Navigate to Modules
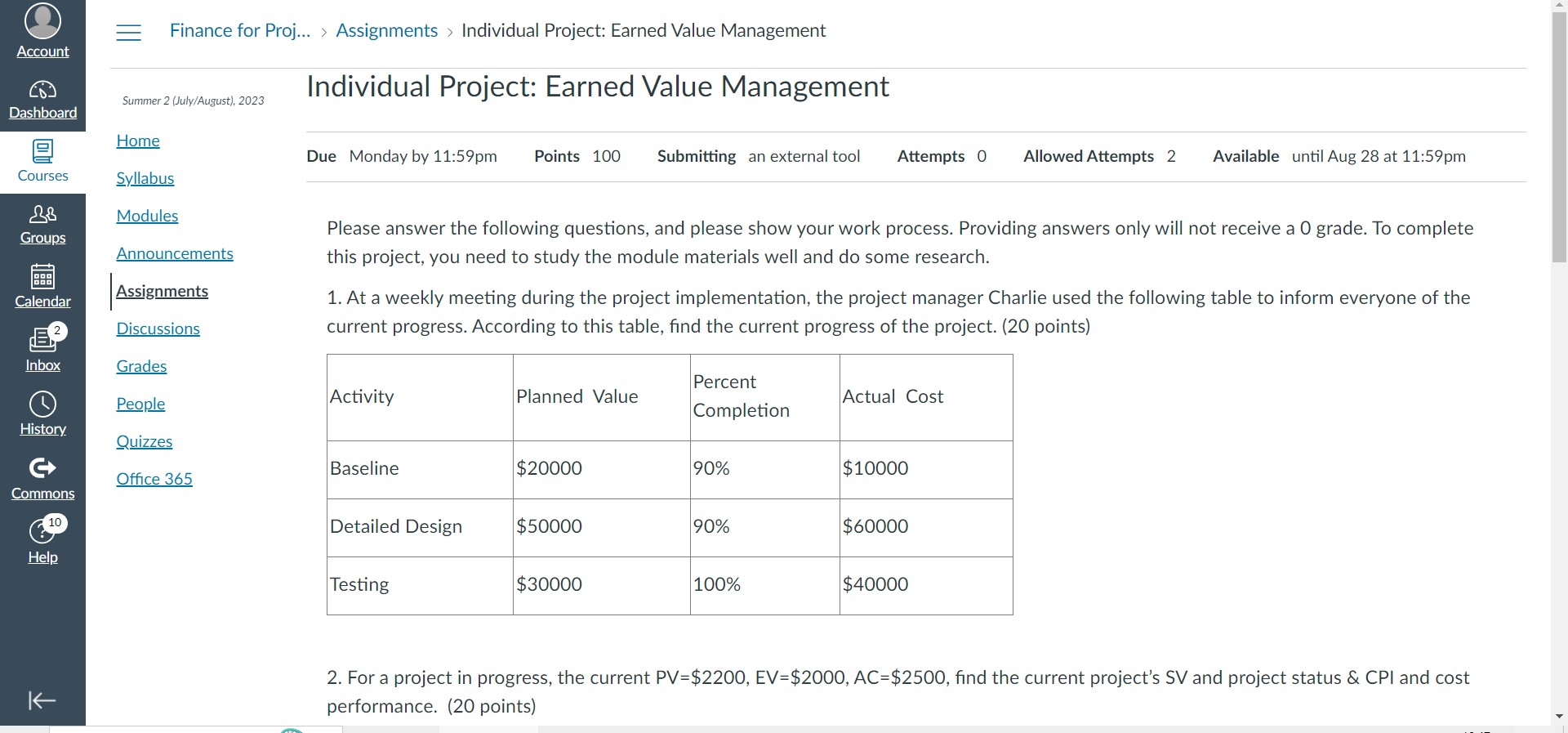The image size is (1568, 733). (147, 216)
